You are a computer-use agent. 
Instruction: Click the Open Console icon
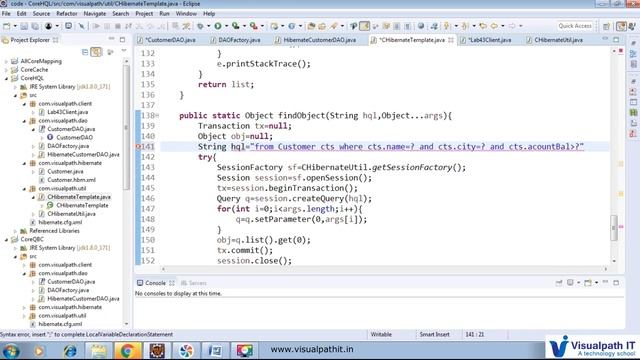pyautogui.click(x=588, y=282)
